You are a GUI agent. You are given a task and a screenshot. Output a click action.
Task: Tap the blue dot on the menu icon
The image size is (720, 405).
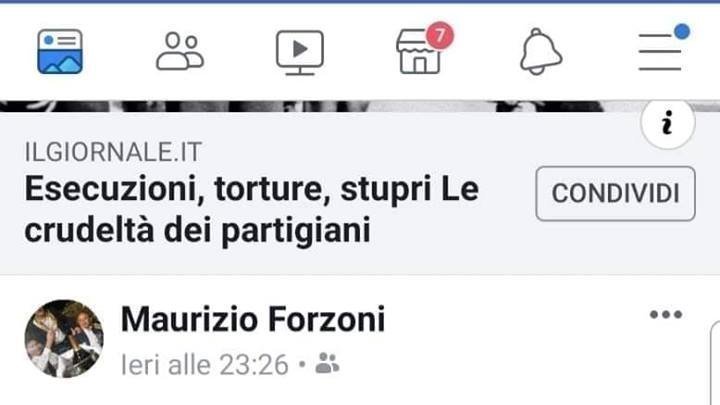pyautogui.click(x=682, y=32)
